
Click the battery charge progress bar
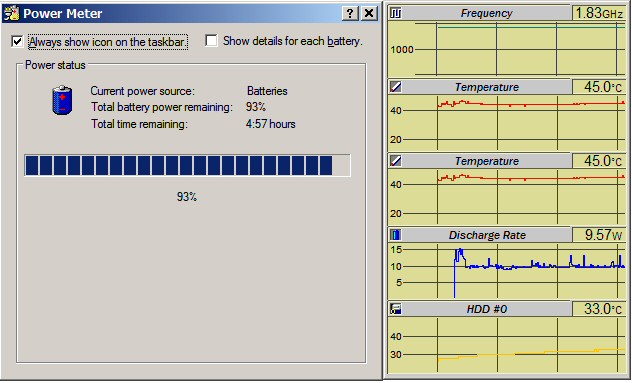pos(187,166)
